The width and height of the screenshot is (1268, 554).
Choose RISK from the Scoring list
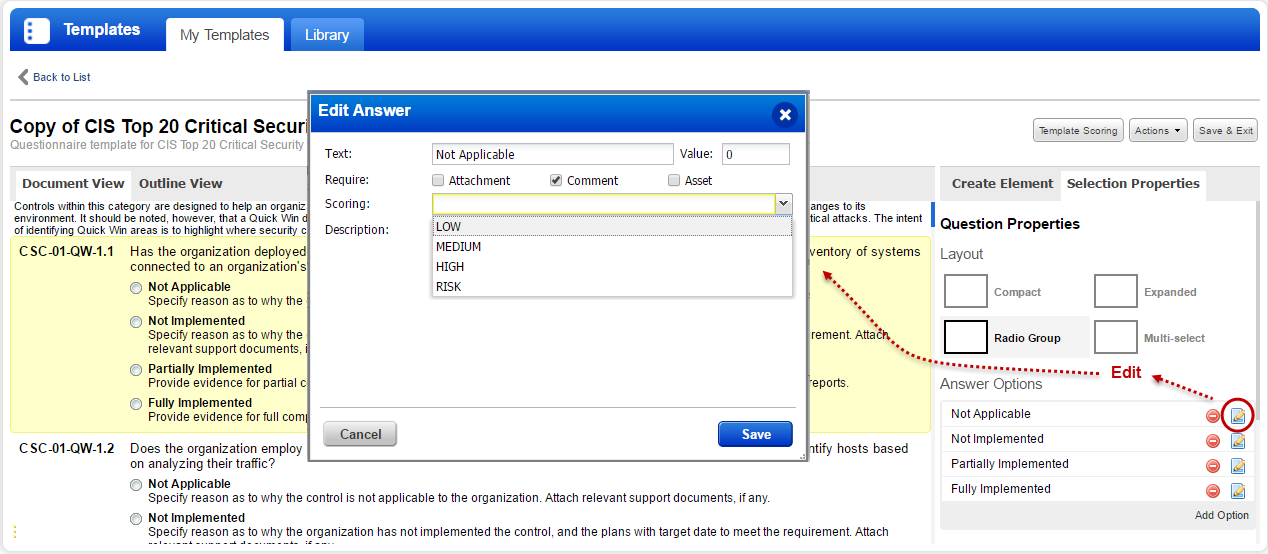tap(612, 287)
